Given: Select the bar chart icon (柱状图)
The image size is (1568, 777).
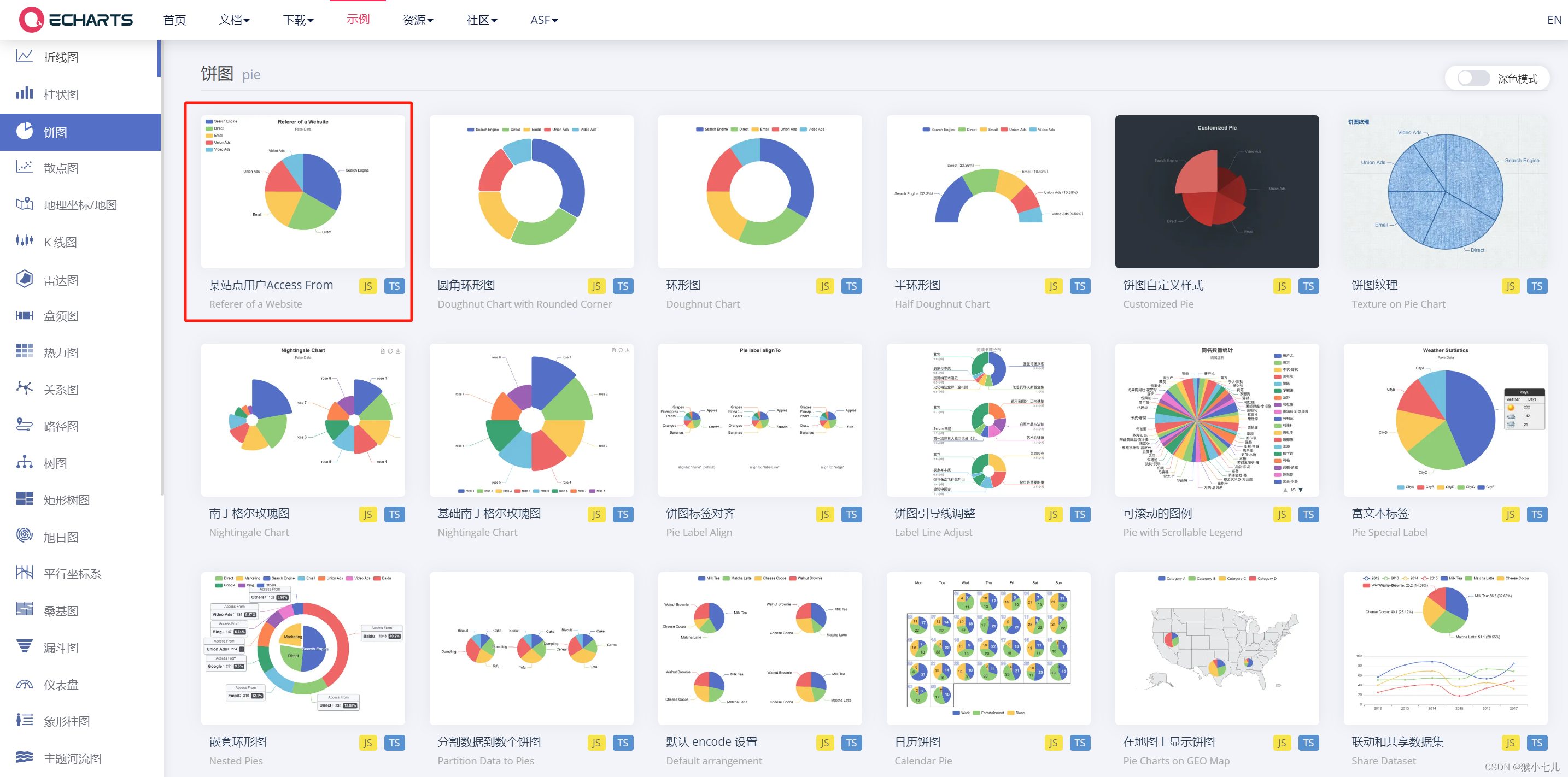Looking at the screenshot, I should pyautogui.click(x=25, y=93).
